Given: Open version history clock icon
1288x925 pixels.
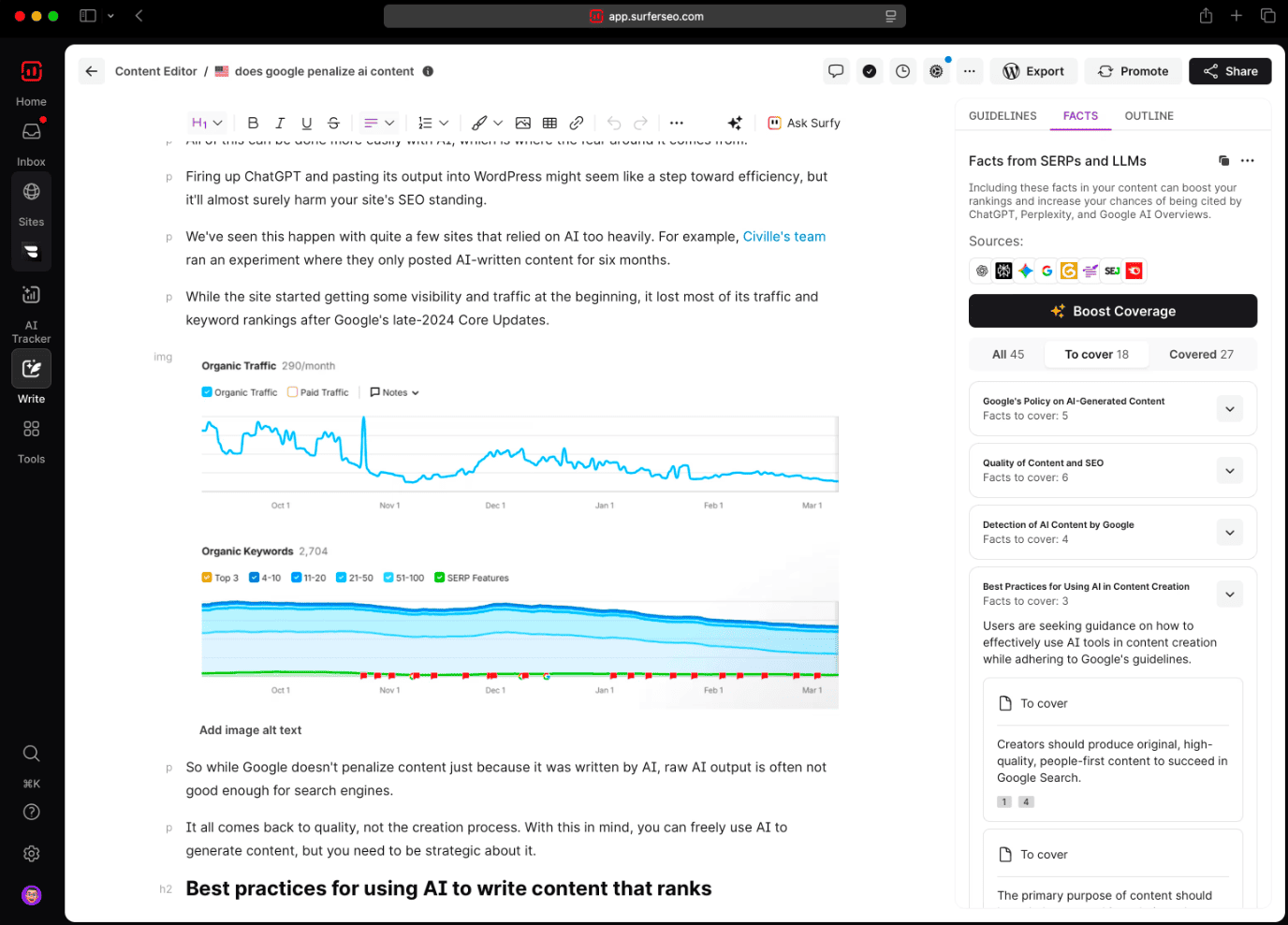Looking at the screenshot, I should [902, 71].
